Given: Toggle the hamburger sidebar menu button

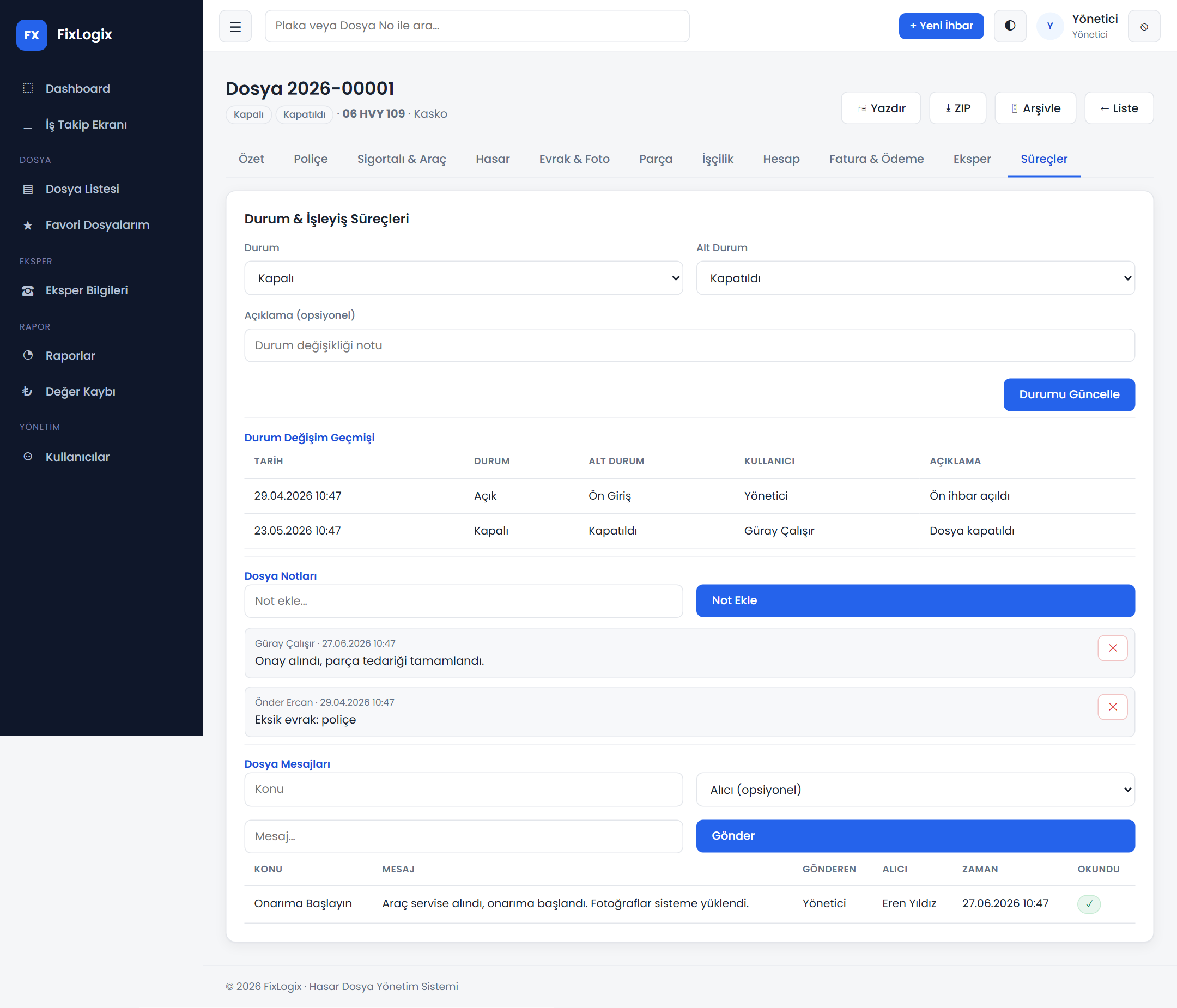Looking at the screenshot, I should point(235,26).
